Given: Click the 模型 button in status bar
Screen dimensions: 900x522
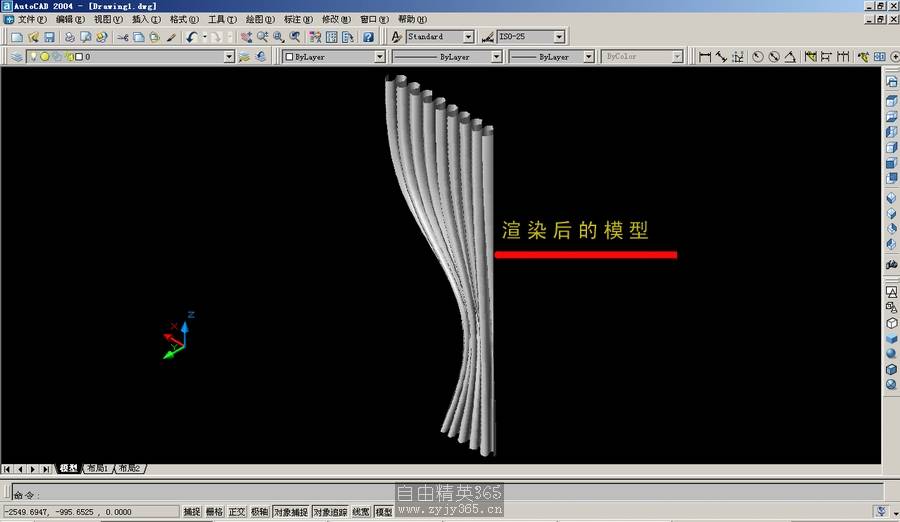Looking at the screenshot, I should (383, 512).
